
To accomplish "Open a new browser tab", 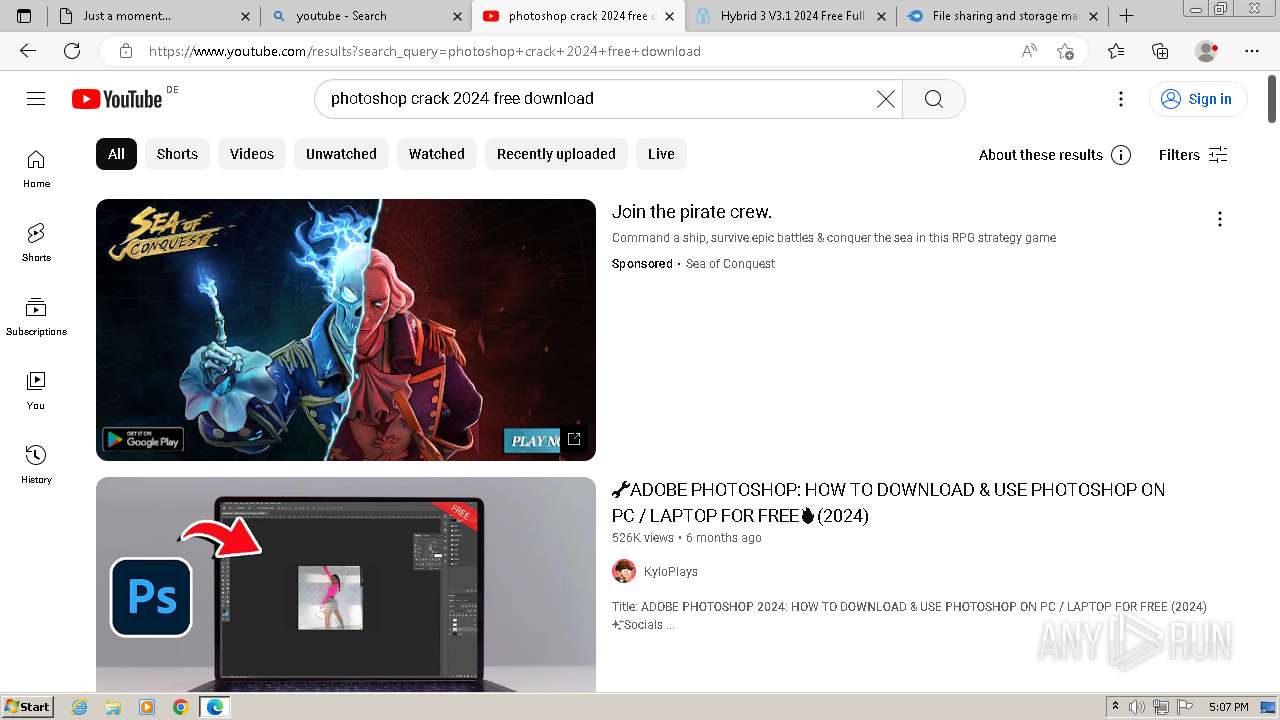I will pyautogui.click(x=1126, y=16).
